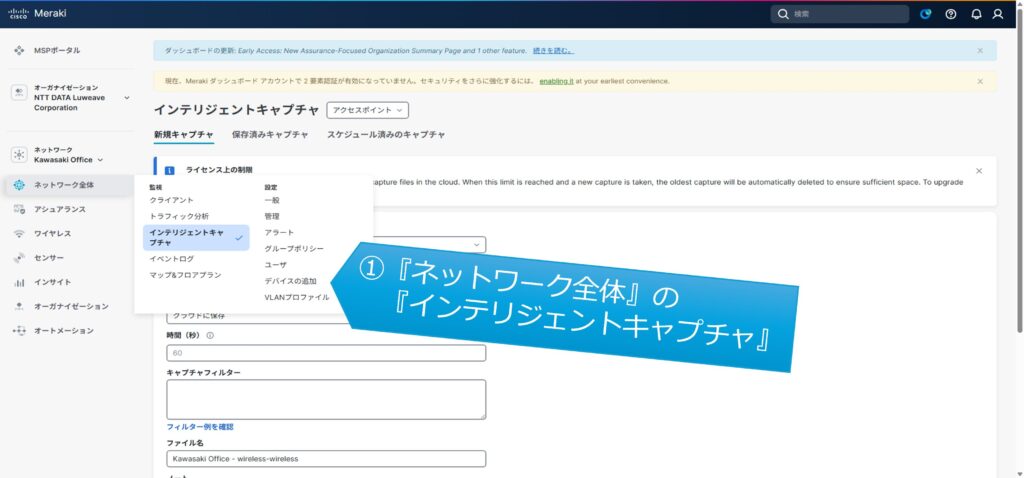Open インサイト in the sidebar

coord(52,282)
